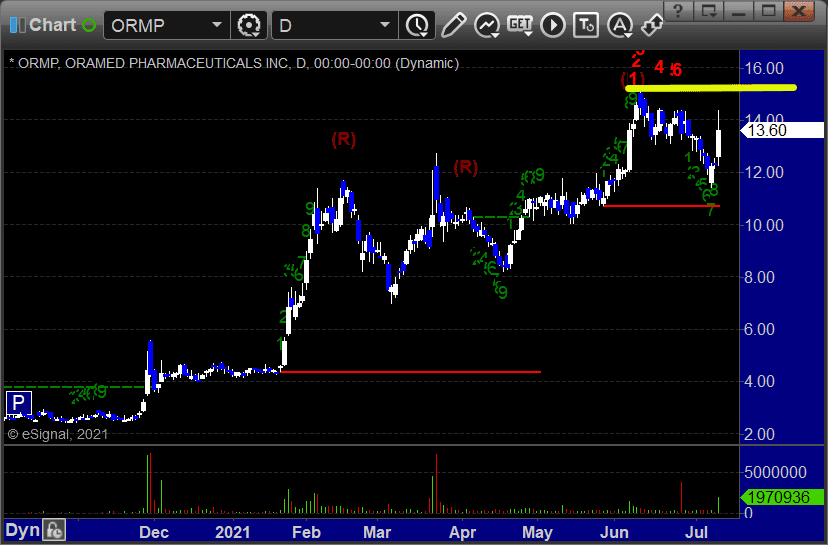828x545 pixels.
Task: Click the 10.00 price axis label
Action: [x=764, y=225]
